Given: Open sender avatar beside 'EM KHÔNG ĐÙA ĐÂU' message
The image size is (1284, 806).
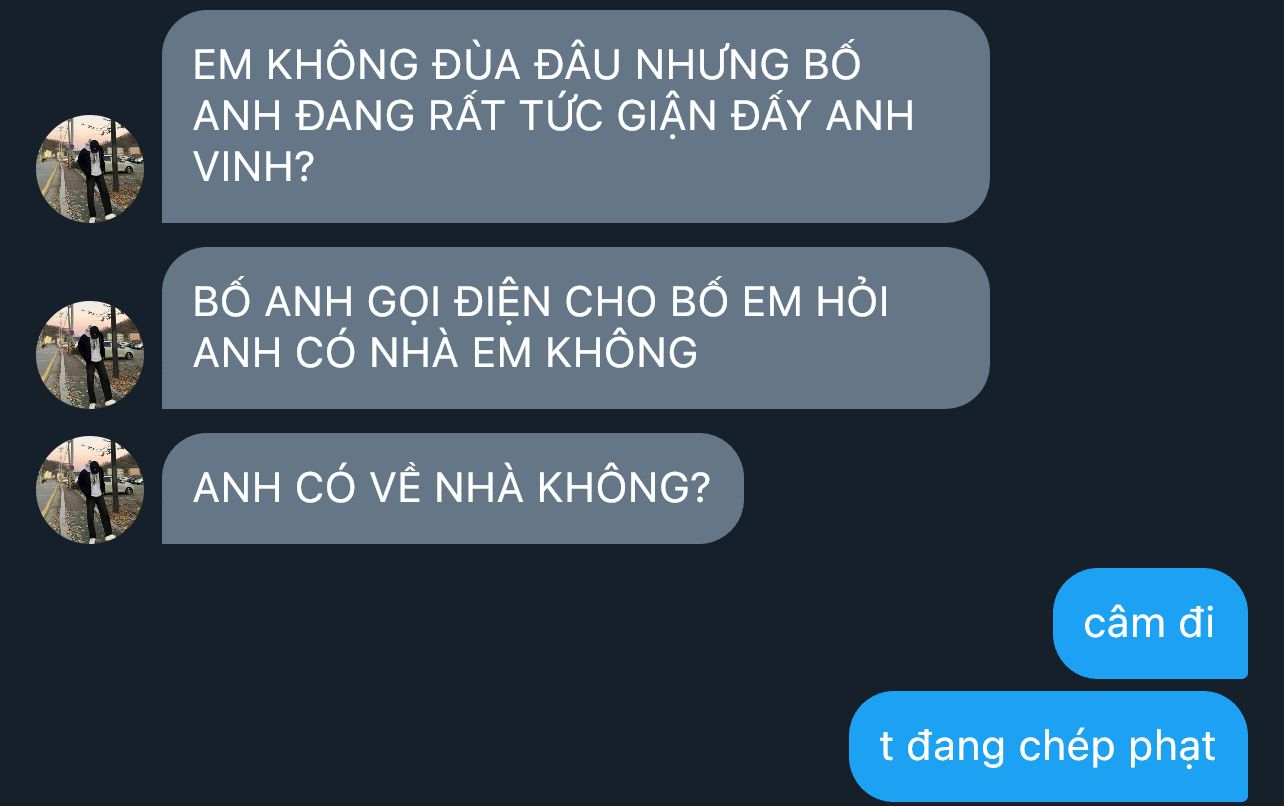Looking at the screenshot, I should tap(90, 168).
